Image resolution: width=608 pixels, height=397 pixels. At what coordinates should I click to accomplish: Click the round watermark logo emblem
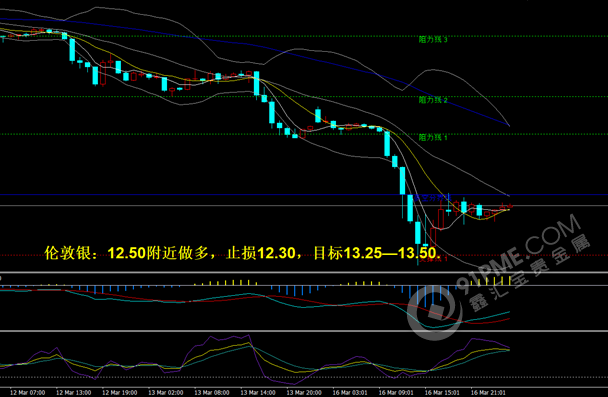tap(435, 312)
